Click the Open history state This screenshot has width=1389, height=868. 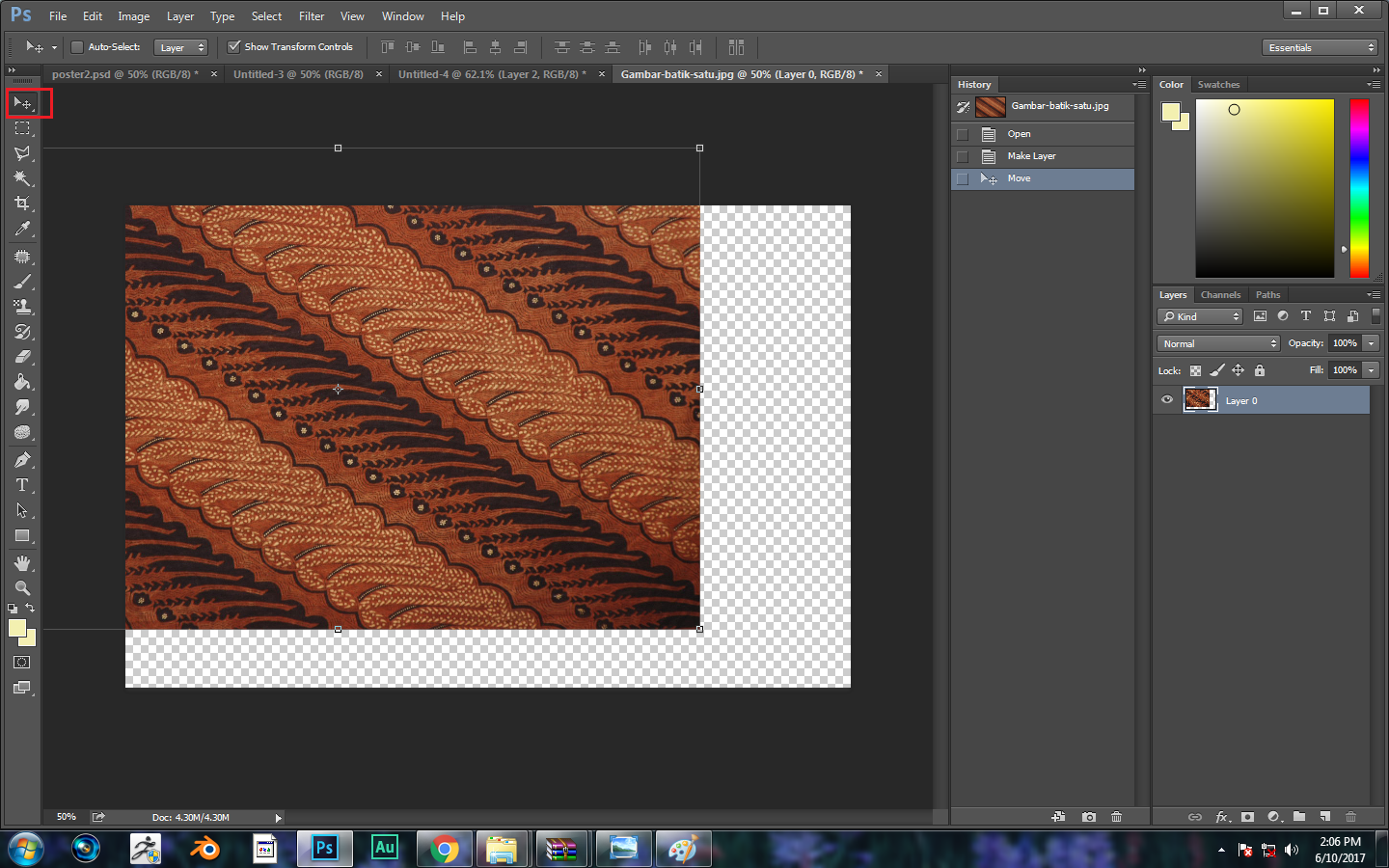click(1019, 134)
